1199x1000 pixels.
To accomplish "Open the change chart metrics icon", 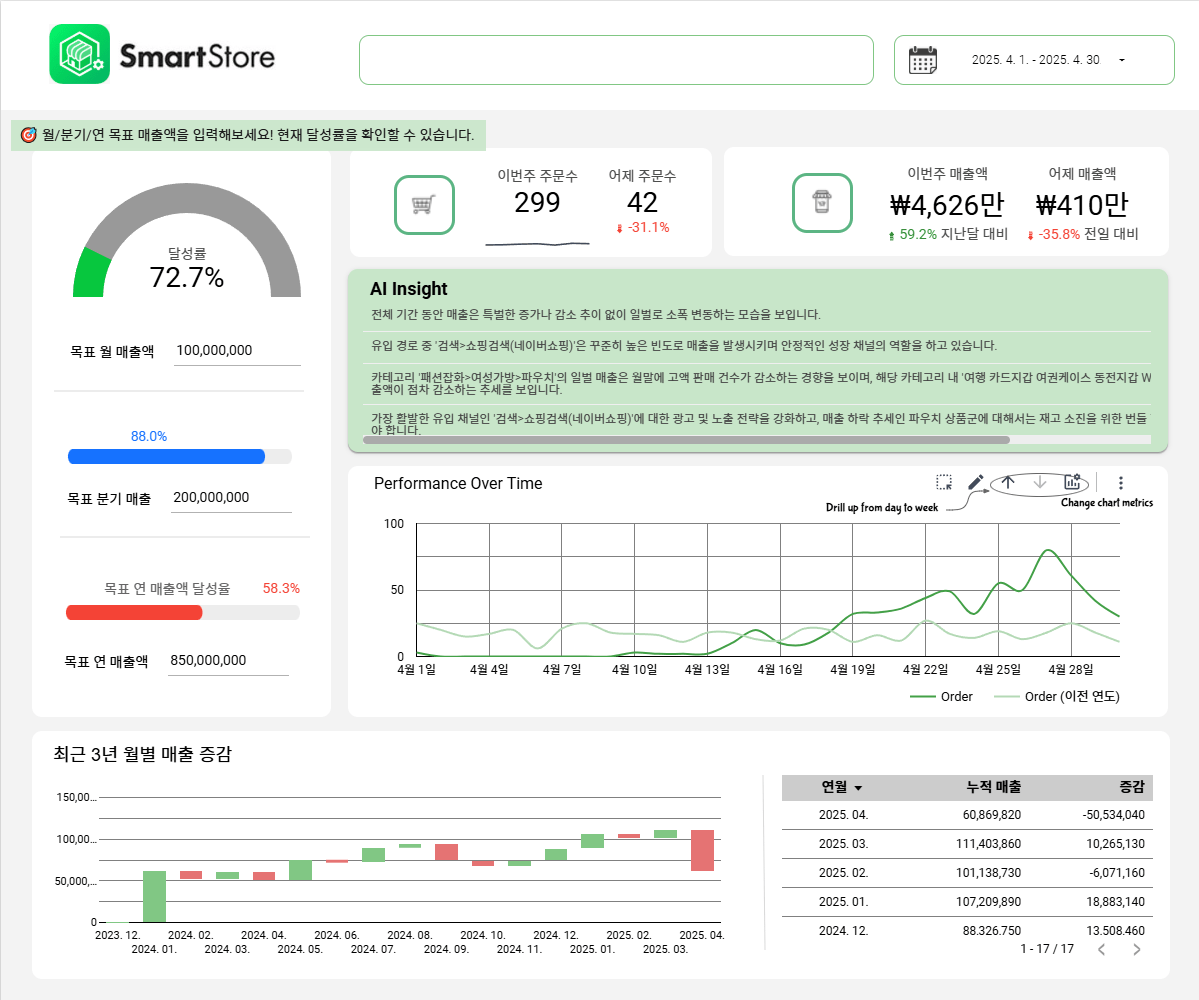I will 1072,483.
